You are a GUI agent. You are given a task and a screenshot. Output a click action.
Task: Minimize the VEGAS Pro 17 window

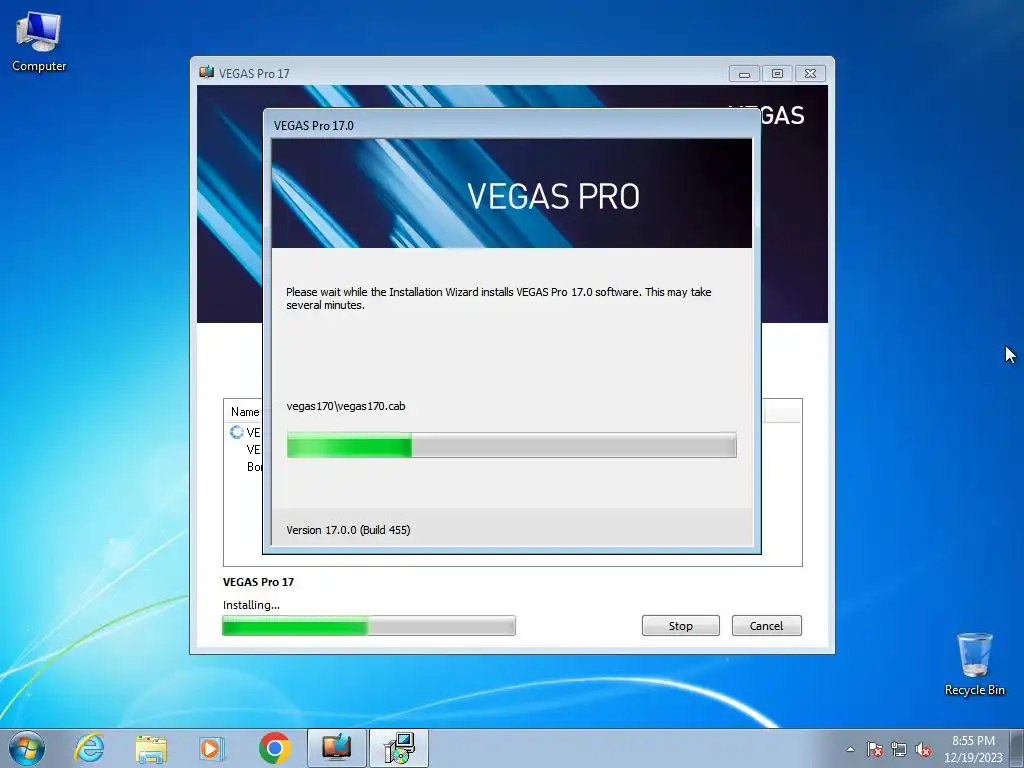[x=744, y=73]
